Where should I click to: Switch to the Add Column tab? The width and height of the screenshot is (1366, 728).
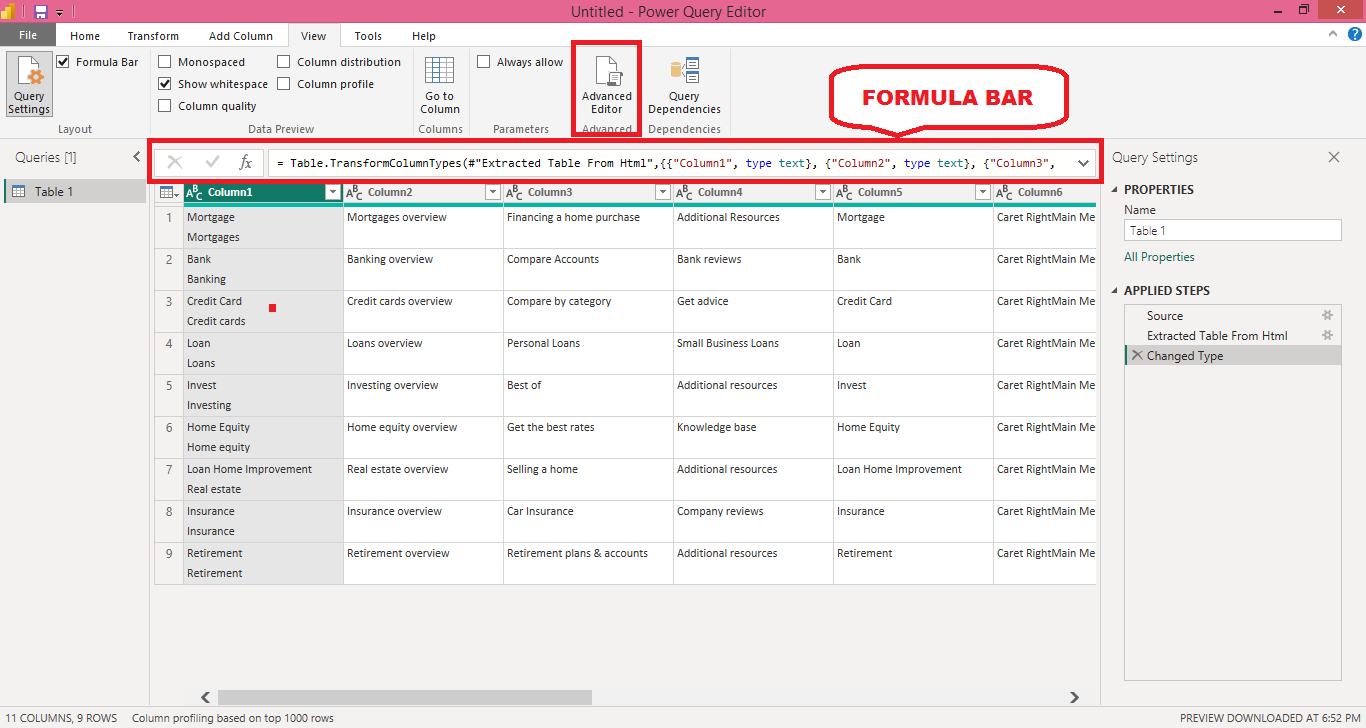point(241,36)
